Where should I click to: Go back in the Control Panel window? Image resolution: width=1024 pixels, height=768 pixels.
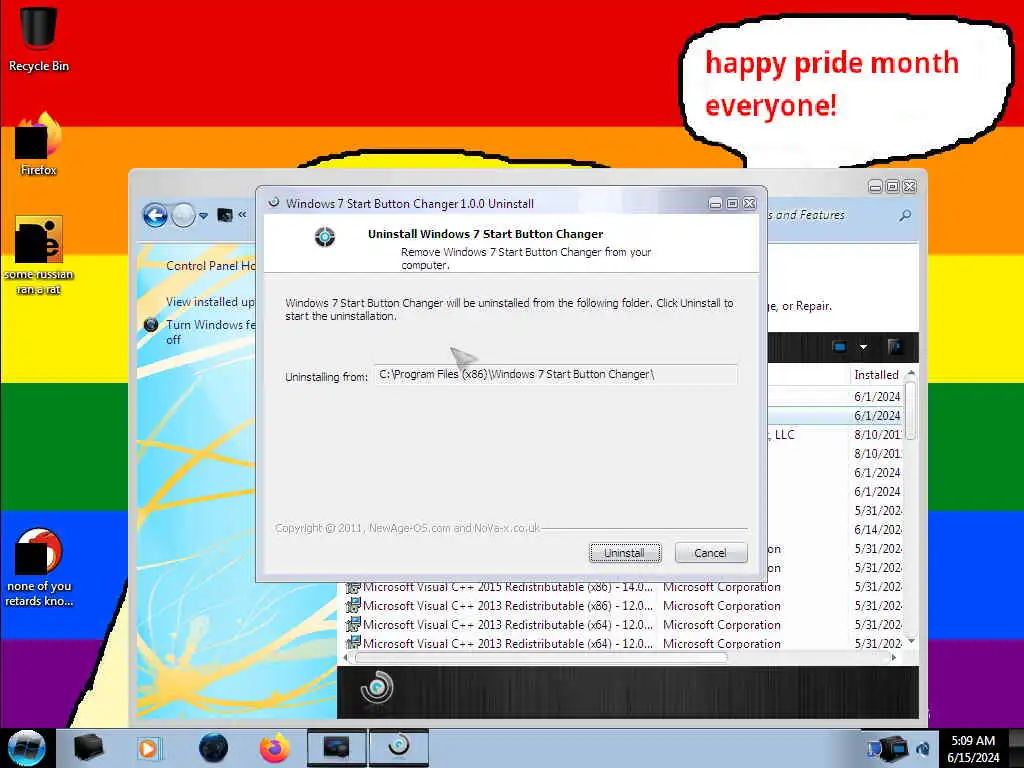(155, 215)
